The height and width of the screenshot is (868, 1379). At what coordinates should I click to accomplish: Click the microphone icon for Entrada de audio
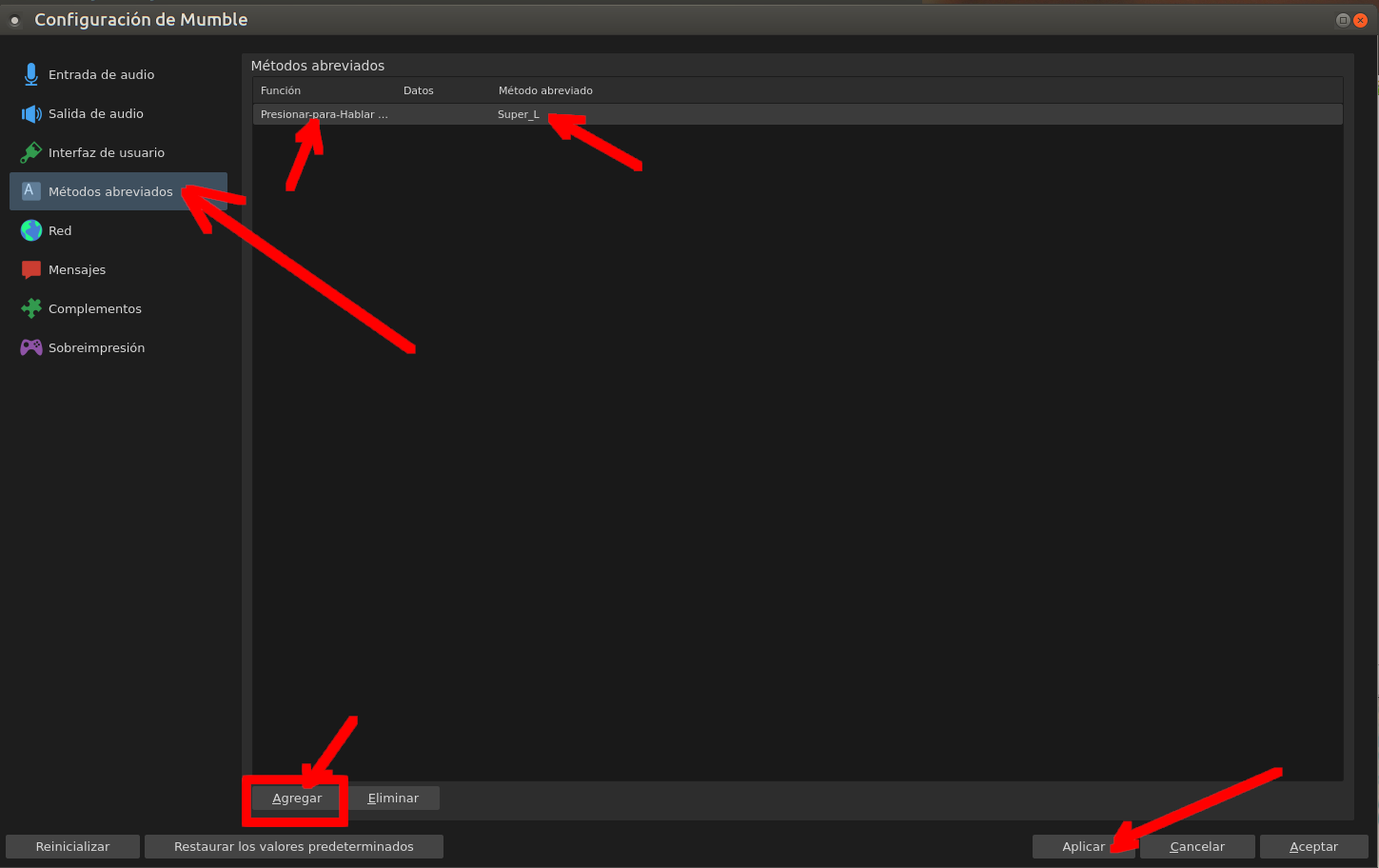point(31,74)
